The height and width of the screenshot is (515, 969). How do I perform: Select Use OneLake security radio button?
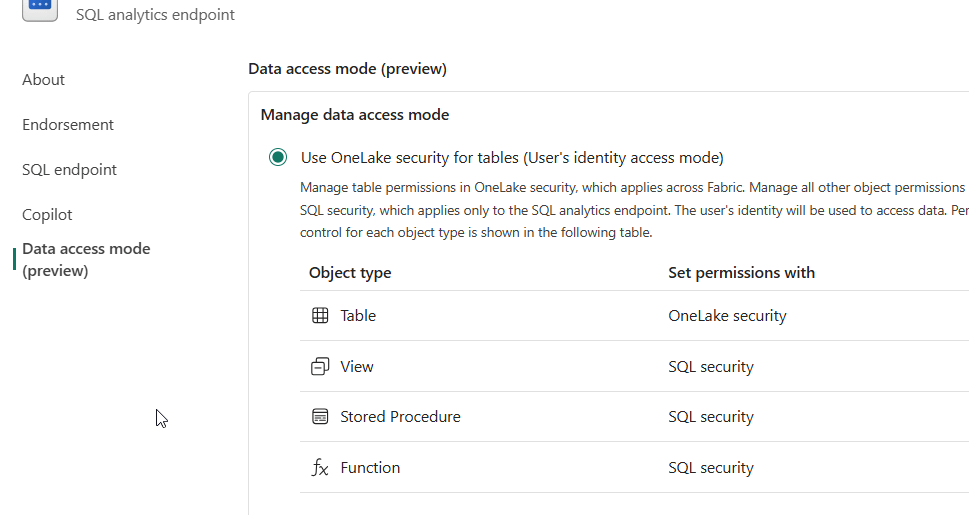[x=277, y=158]
